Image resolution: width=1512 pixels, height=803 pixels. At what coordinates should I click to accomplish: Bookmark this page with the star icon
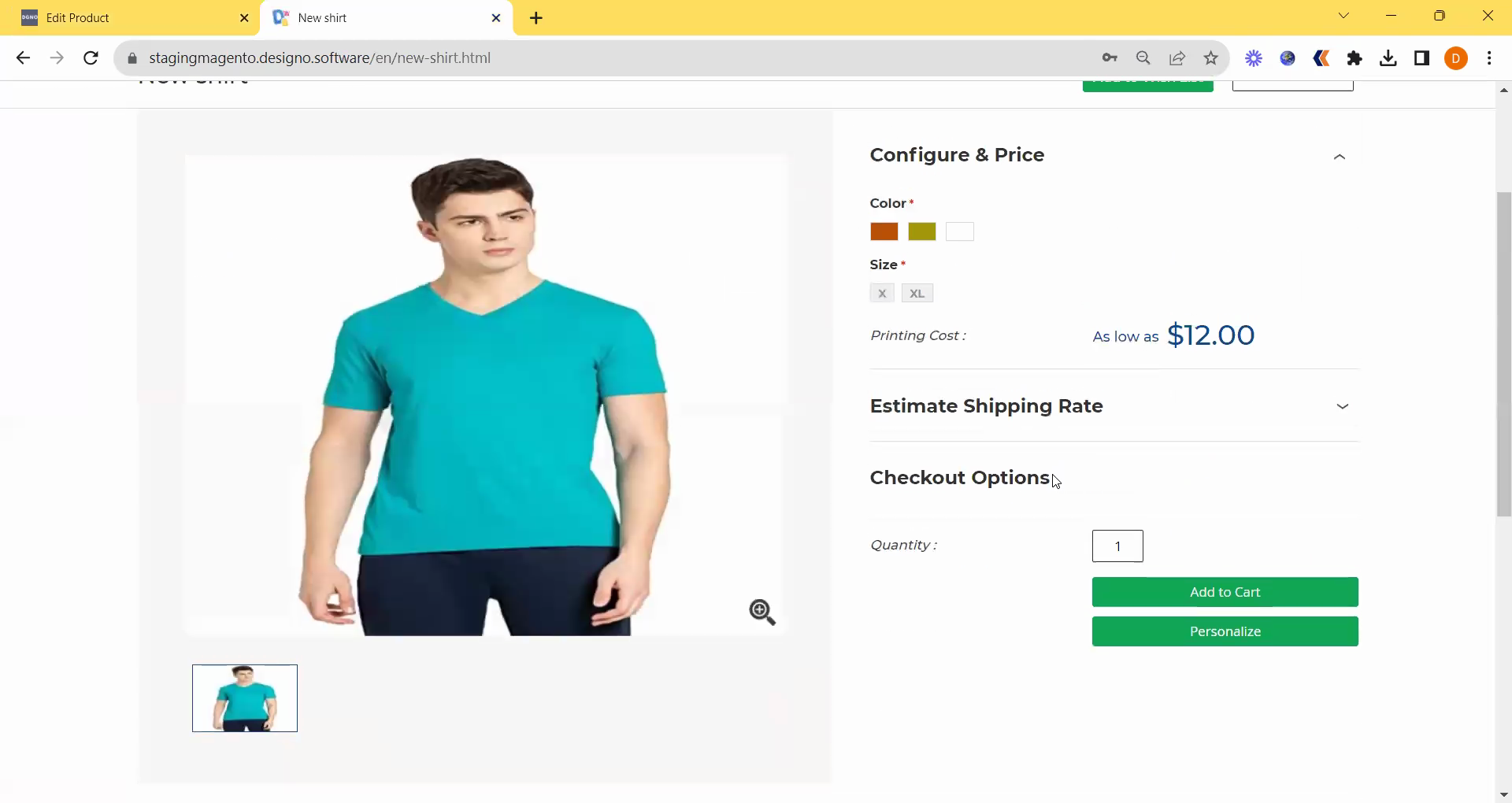1211,57
